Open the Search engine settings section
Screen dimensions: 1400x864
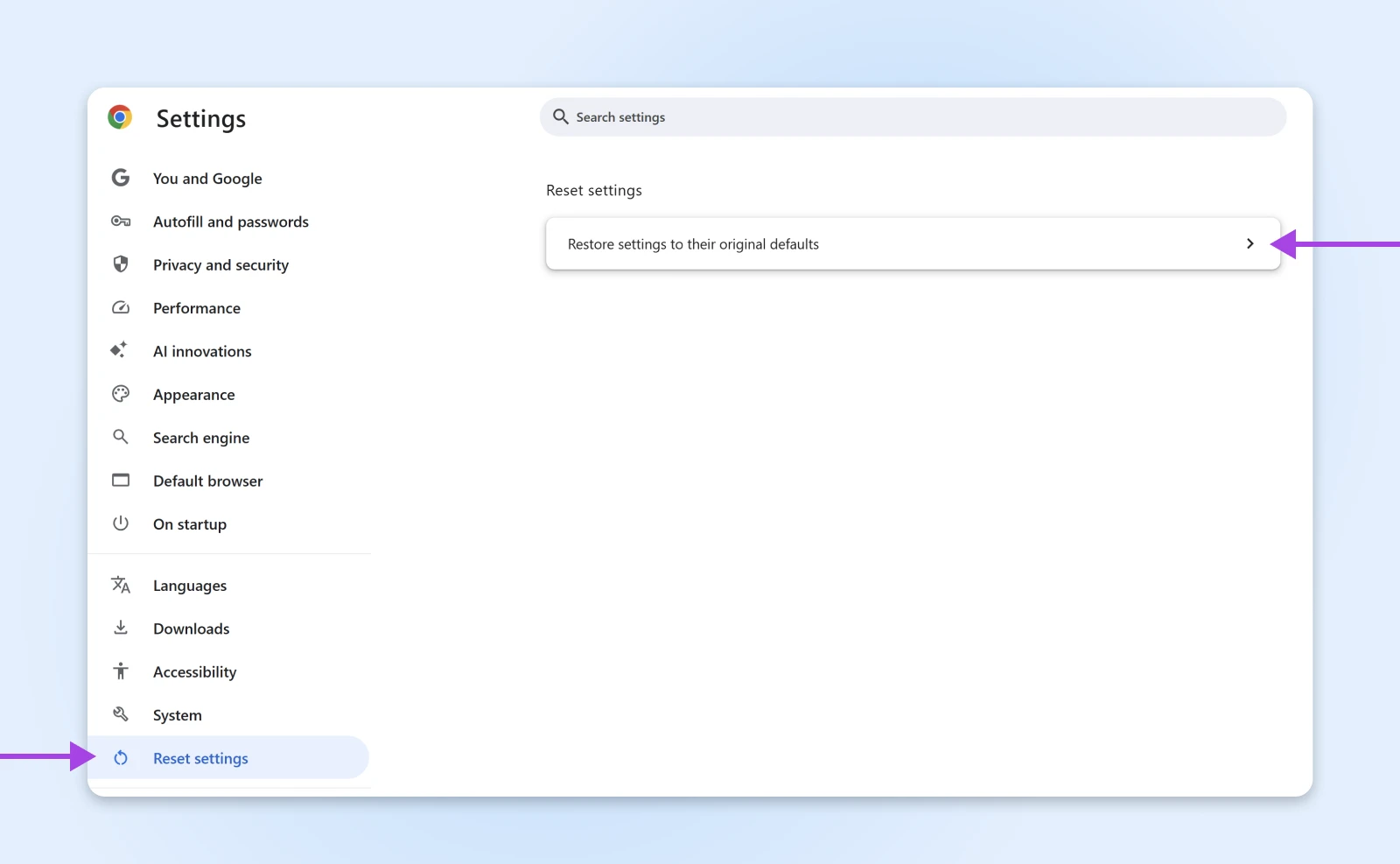201,438
